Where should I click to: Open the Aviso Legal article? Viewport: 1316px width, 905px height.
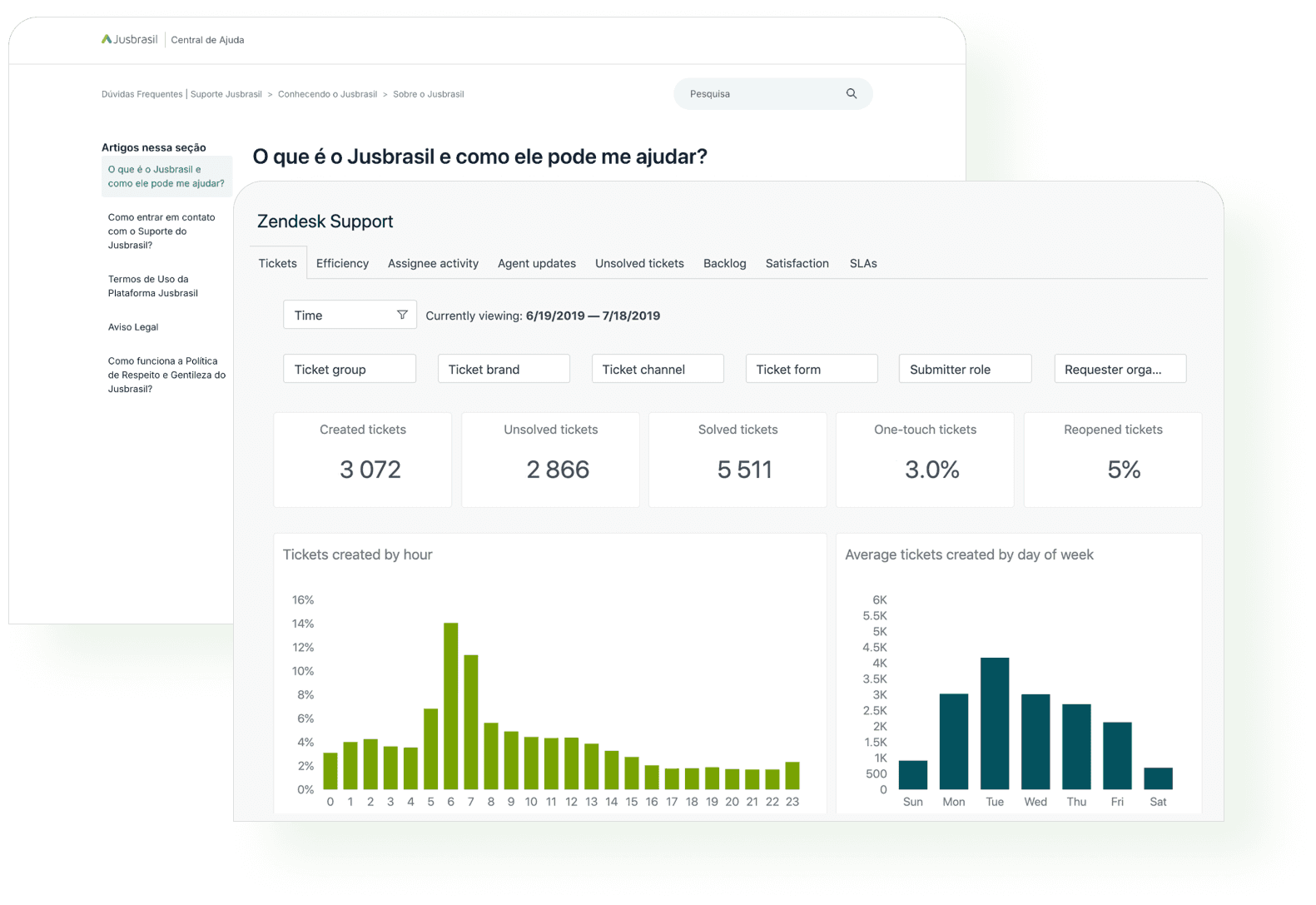pos(133,327)
